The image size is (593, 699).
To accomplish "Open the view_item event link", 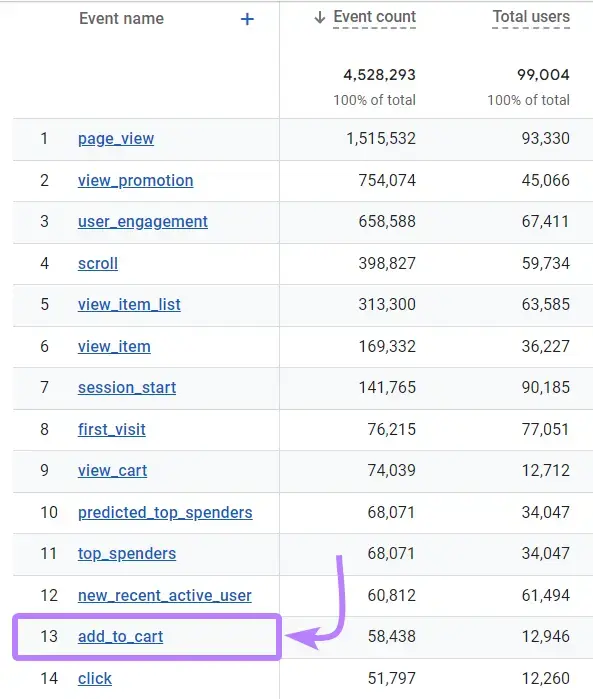I will point(114,346).
